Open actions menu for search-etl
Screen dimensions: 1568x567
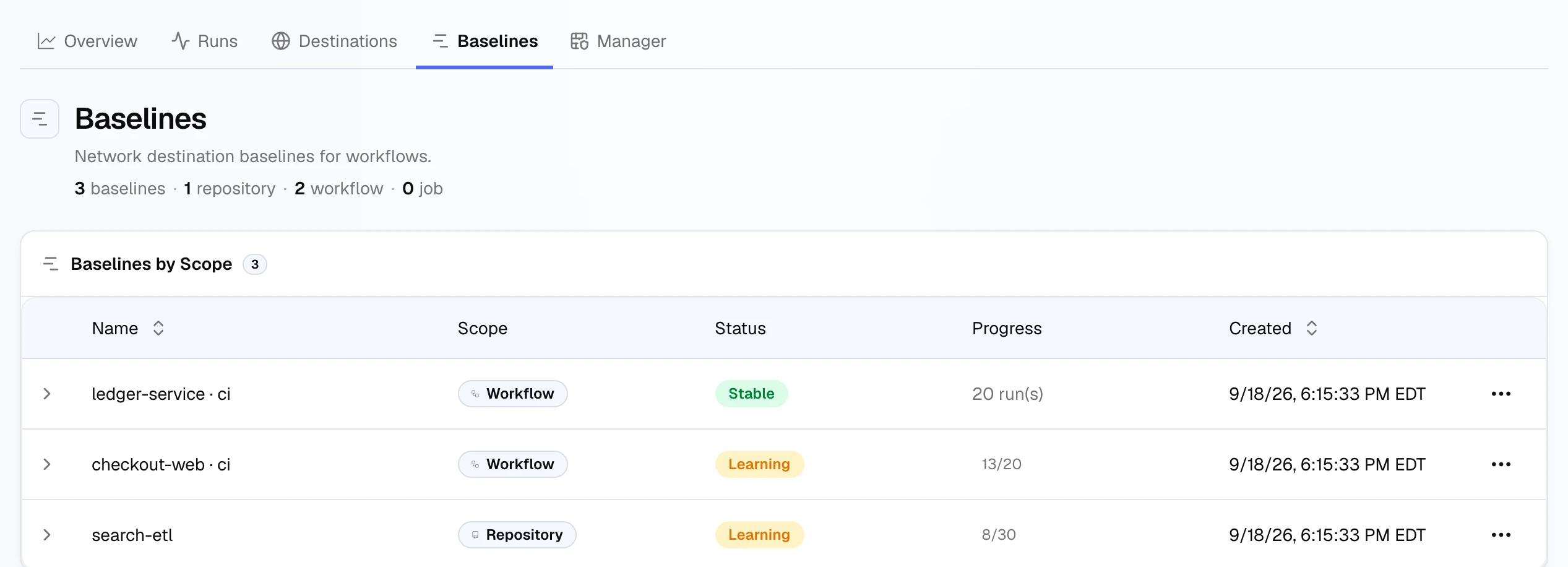click(x=1501, y=535)
